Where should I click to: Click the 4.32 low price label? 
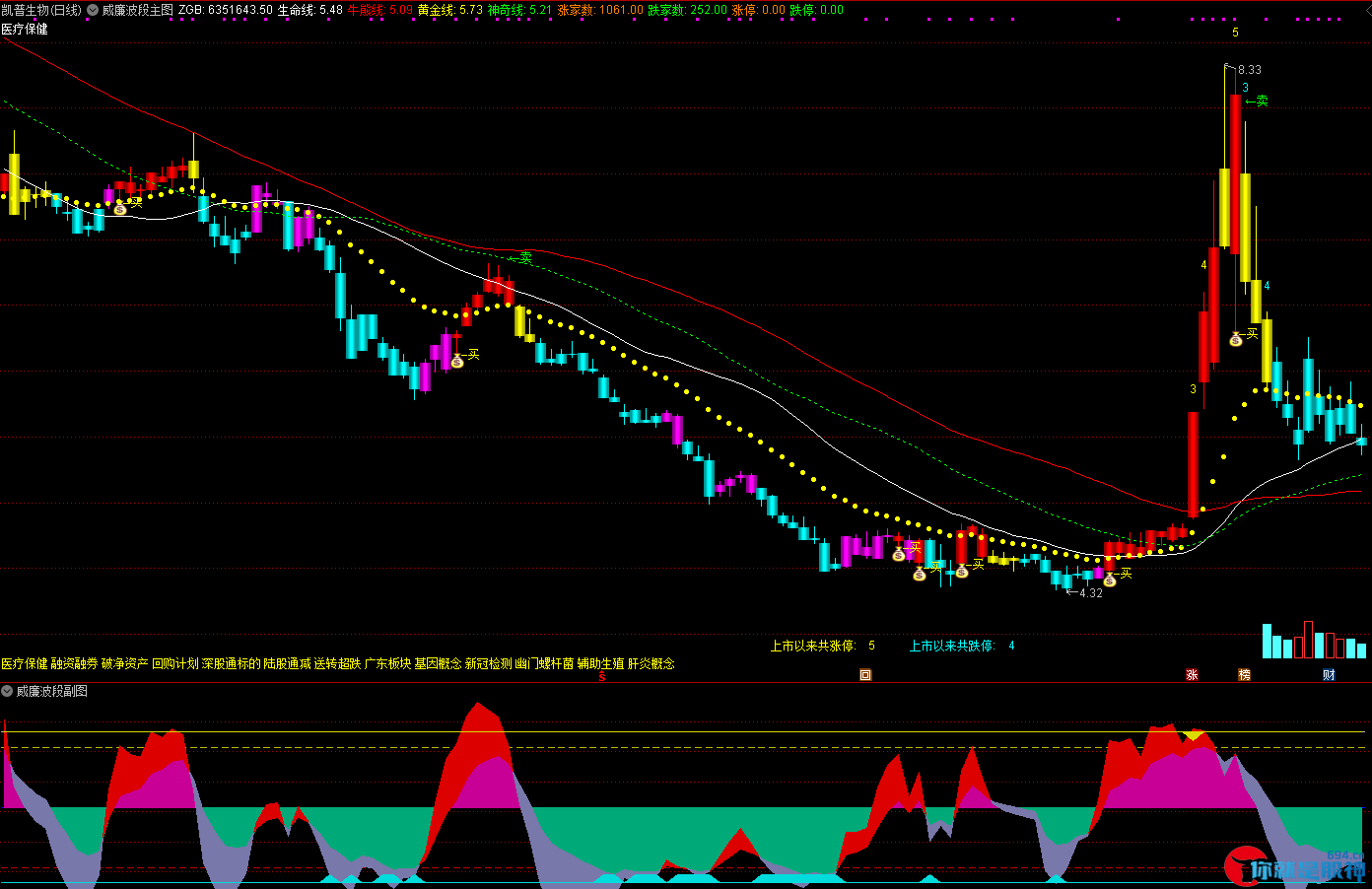point(1091,593)
